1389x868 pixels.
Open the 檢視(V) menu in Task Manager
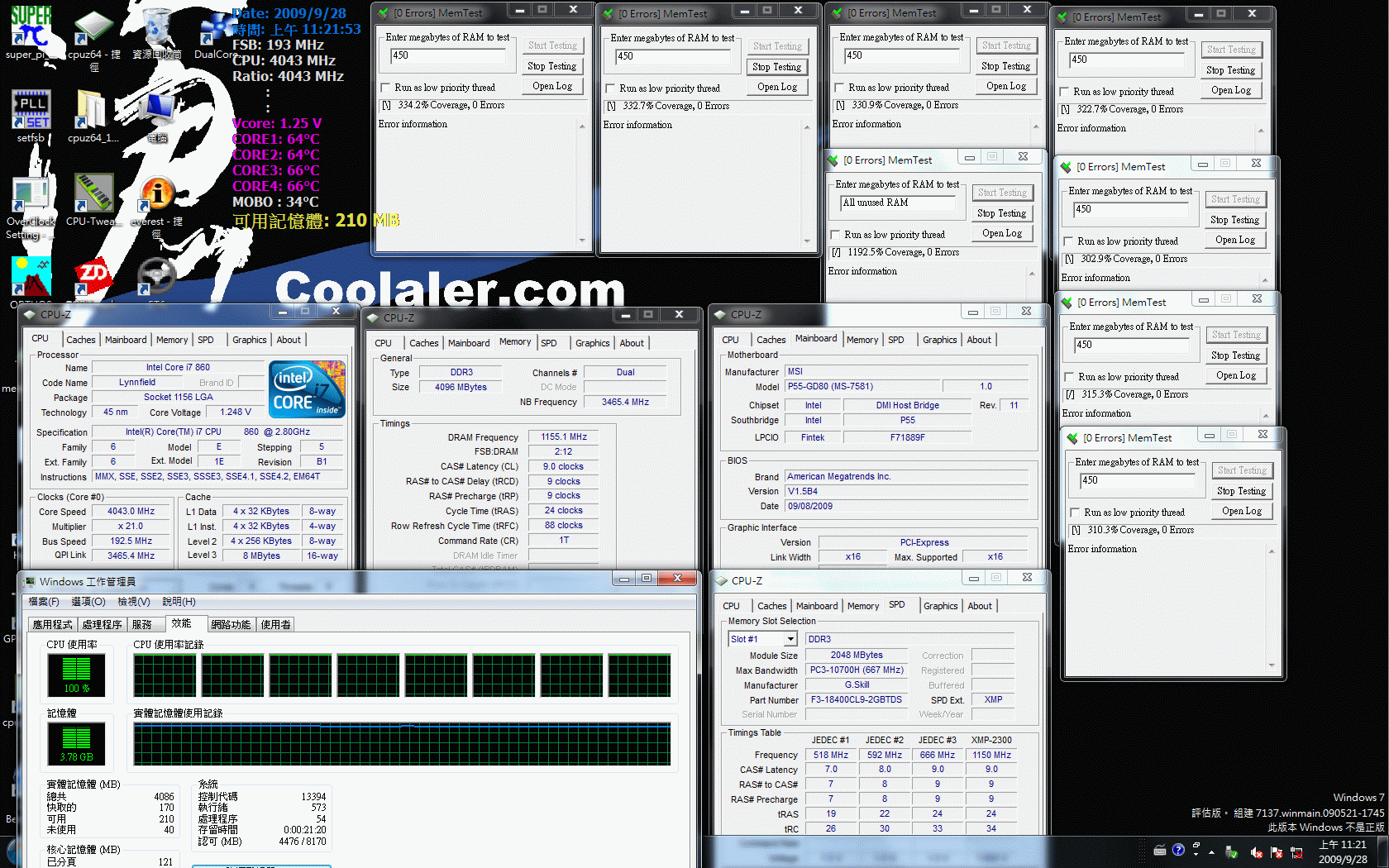tap(134, 602)
